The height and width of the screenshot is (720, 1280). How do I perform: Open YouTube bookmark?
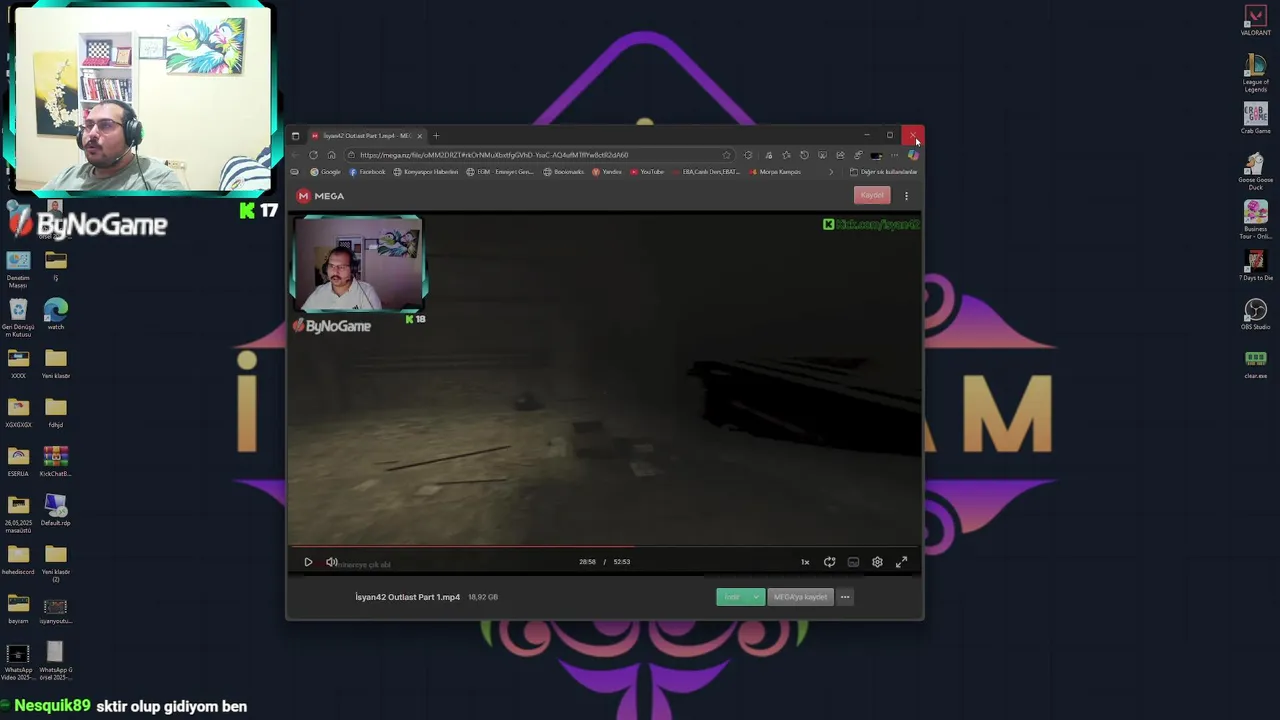647,172
